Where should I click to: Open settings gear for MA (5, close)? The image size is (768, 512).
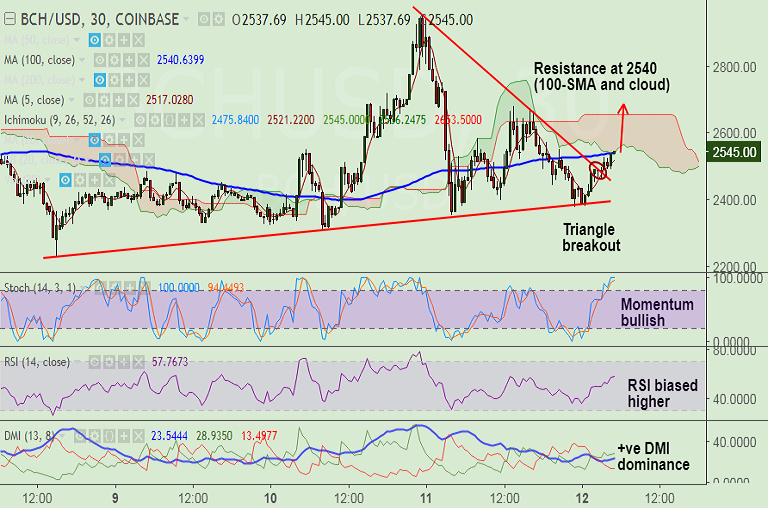104,100
